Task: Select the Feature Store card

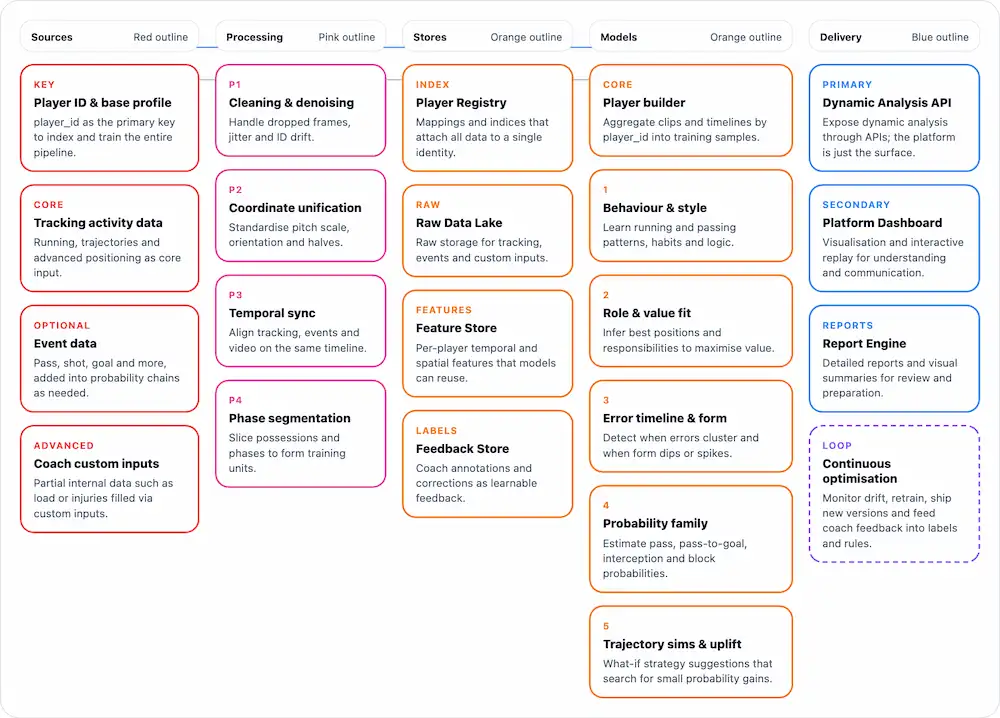Action: [x=487, y=343]
